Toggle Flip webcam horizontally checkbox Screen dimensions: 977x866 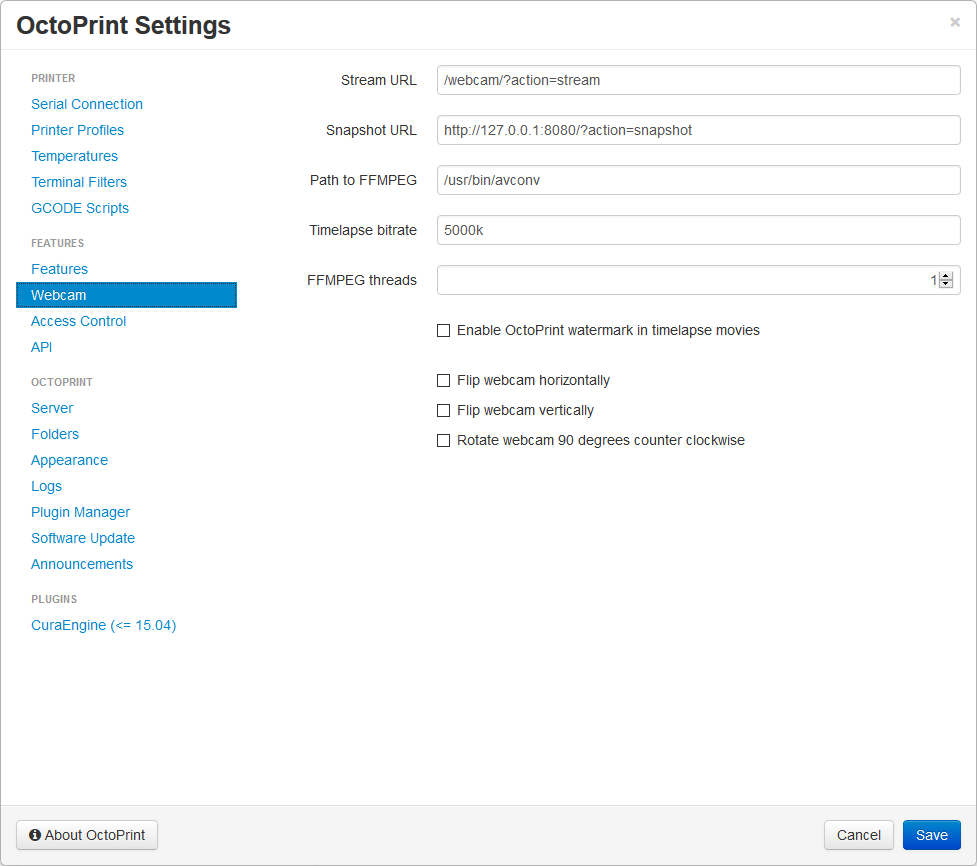click(x=444, y=380)
